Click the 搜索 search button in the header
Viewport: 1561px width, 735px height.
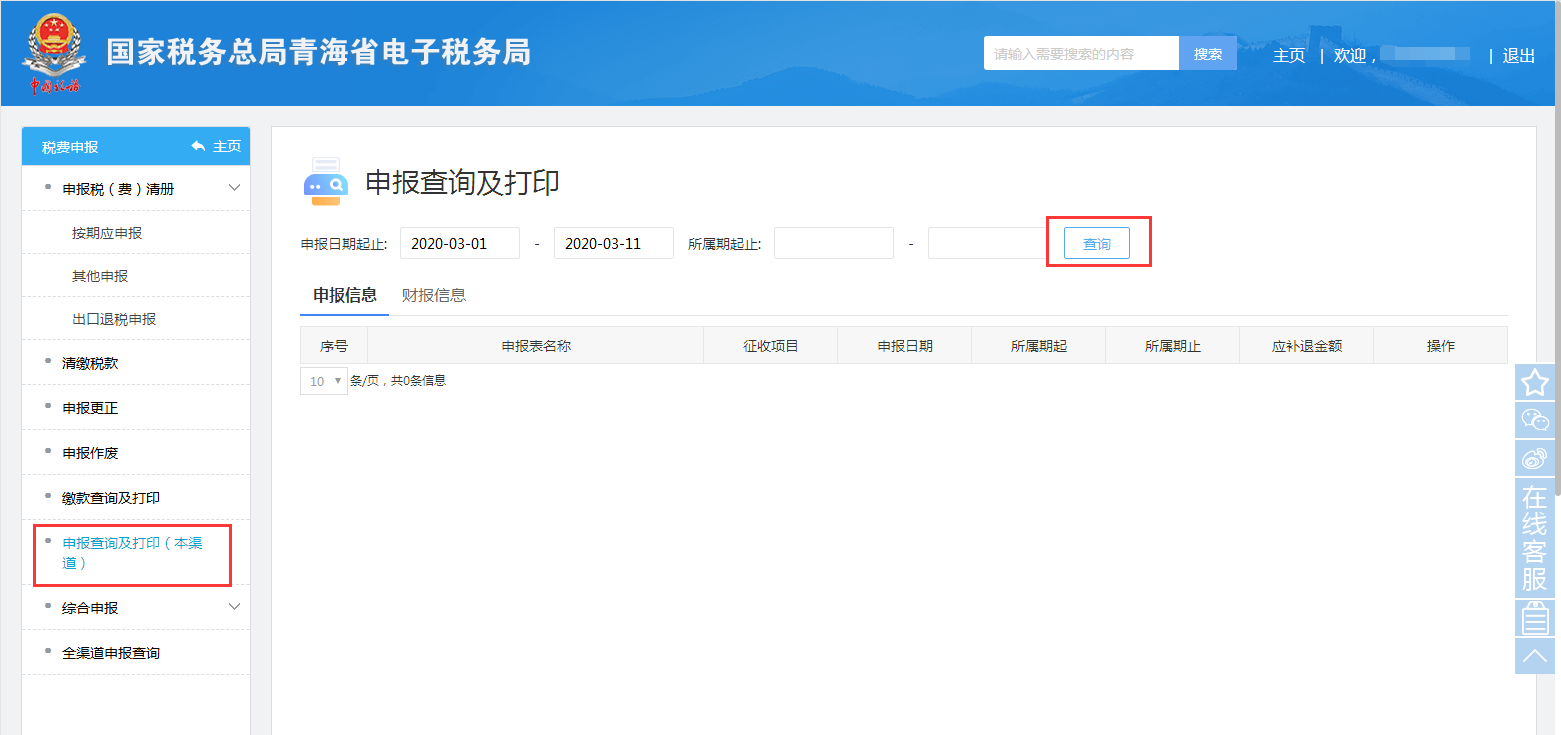tap(1208, 54)
